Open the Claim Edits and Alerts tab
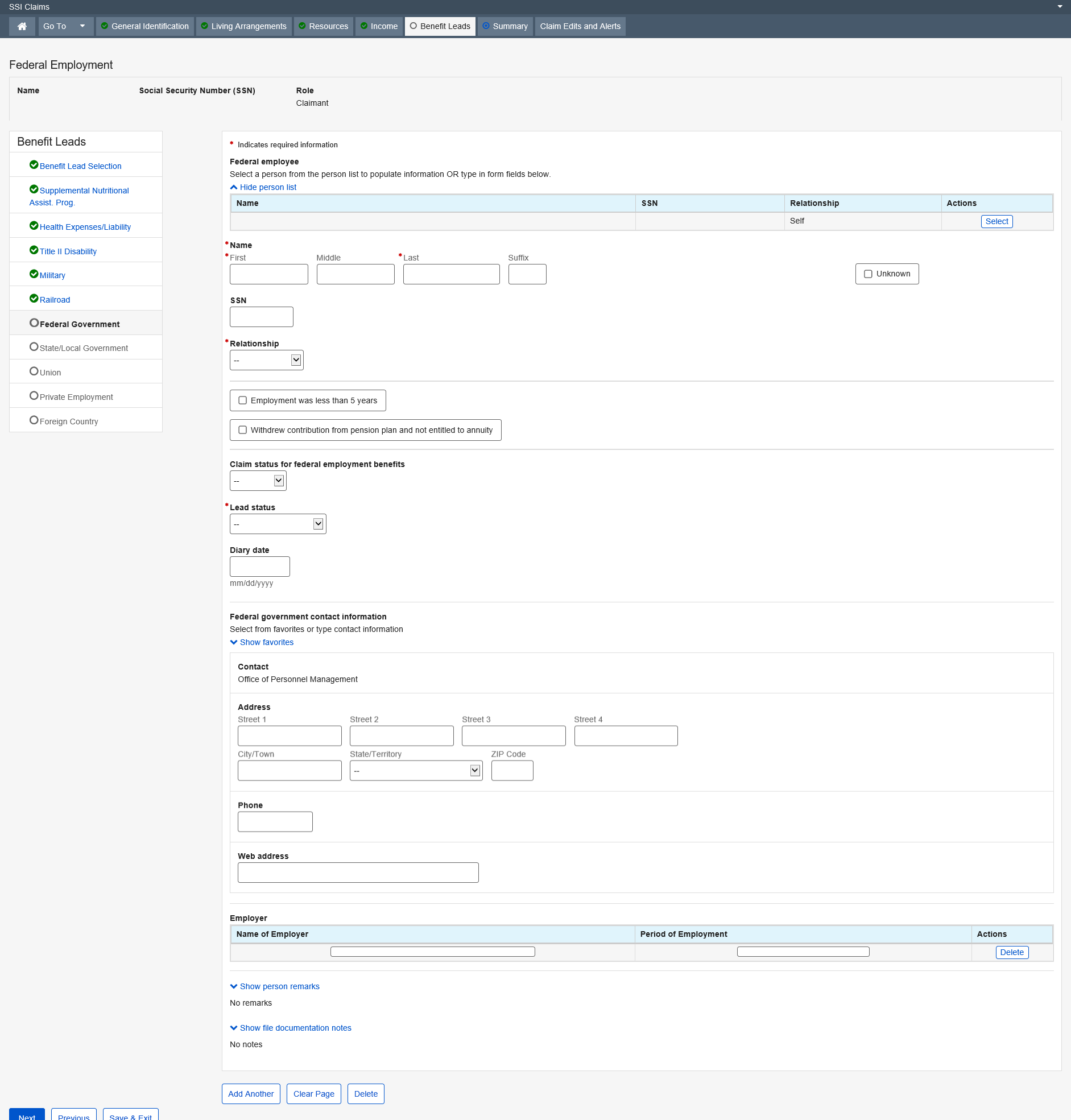The height and width of the screenshot is (1120, 1071). pos(580,26)
